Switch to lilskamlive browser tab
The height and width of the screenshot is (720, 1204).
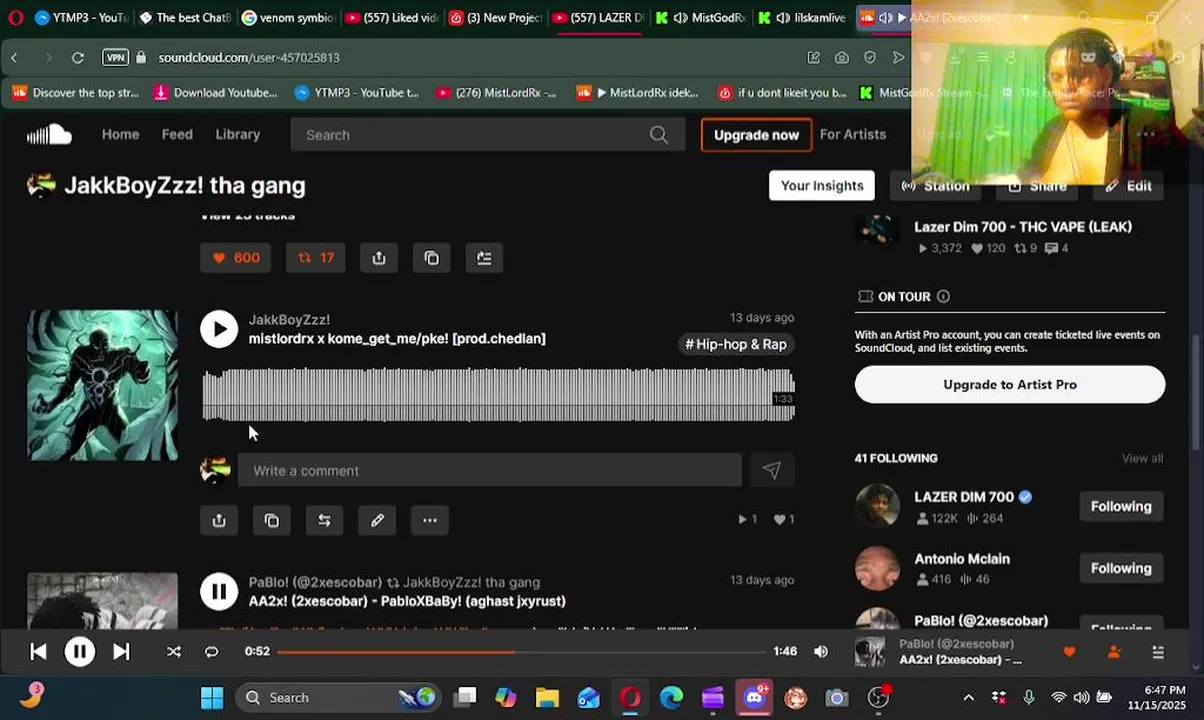click(805, 17)
